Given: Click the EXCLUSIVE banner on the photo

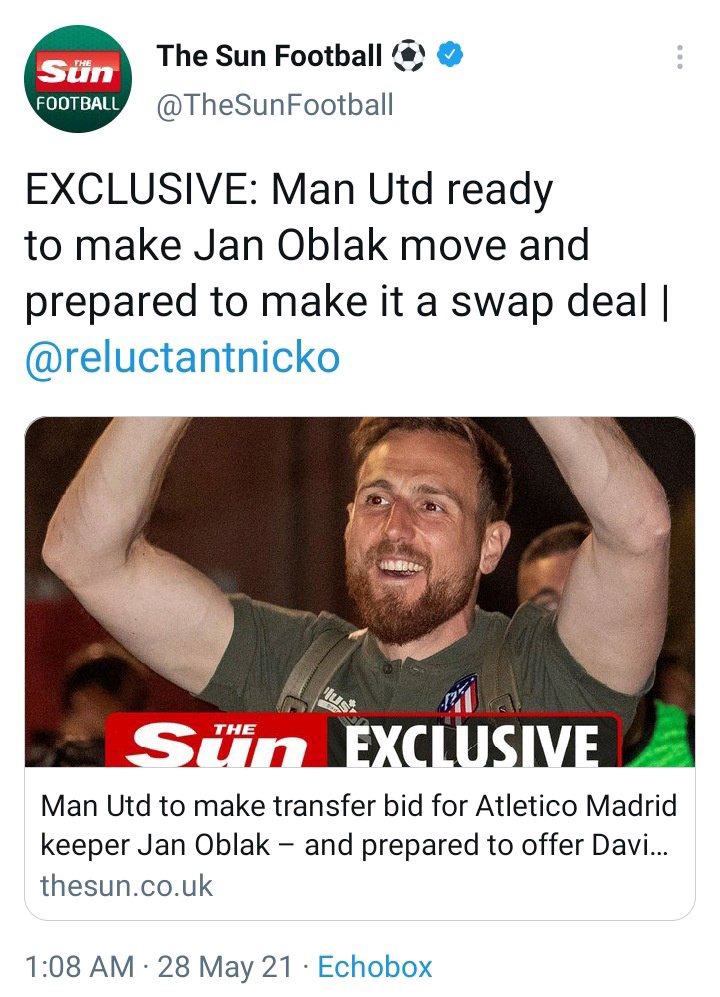Looking at the screenshot, I should (473, 743).
